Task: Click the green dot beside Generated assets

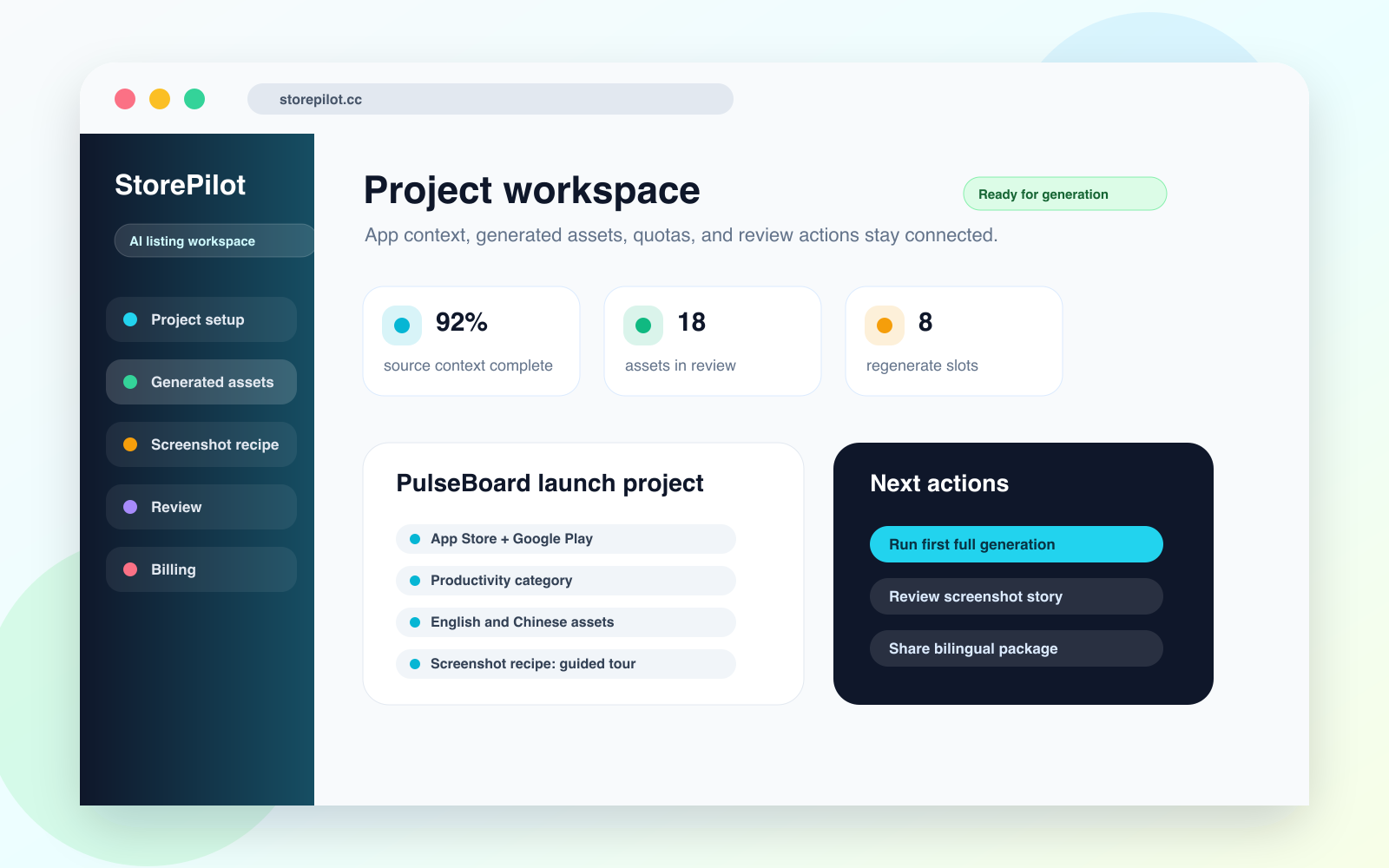Action: (x=130, y=382)
